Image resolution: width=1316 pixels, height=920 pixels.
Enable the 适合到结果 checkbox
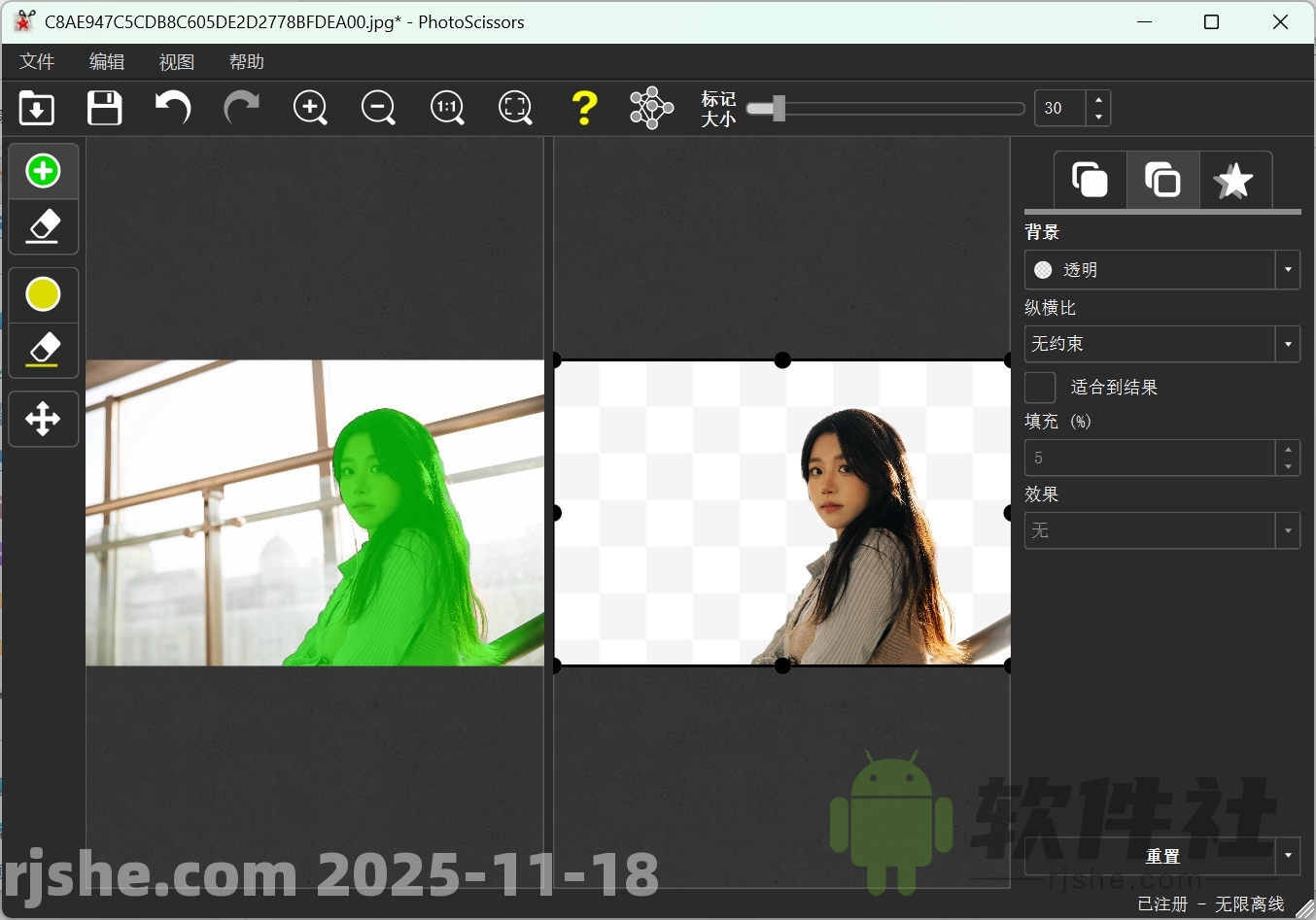[1040, 387]
